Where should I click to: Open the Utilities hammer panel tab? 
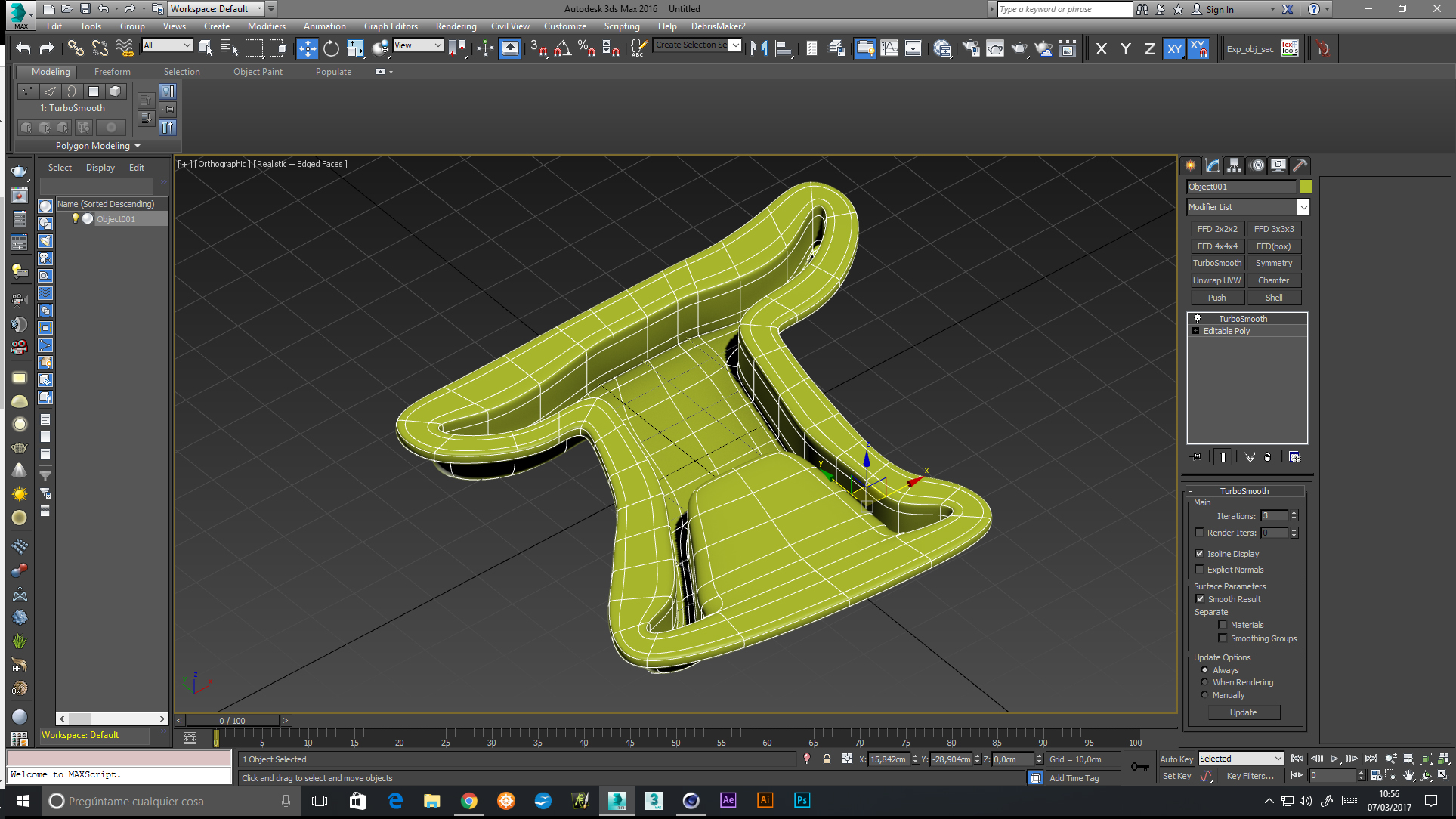(1300, 165)
